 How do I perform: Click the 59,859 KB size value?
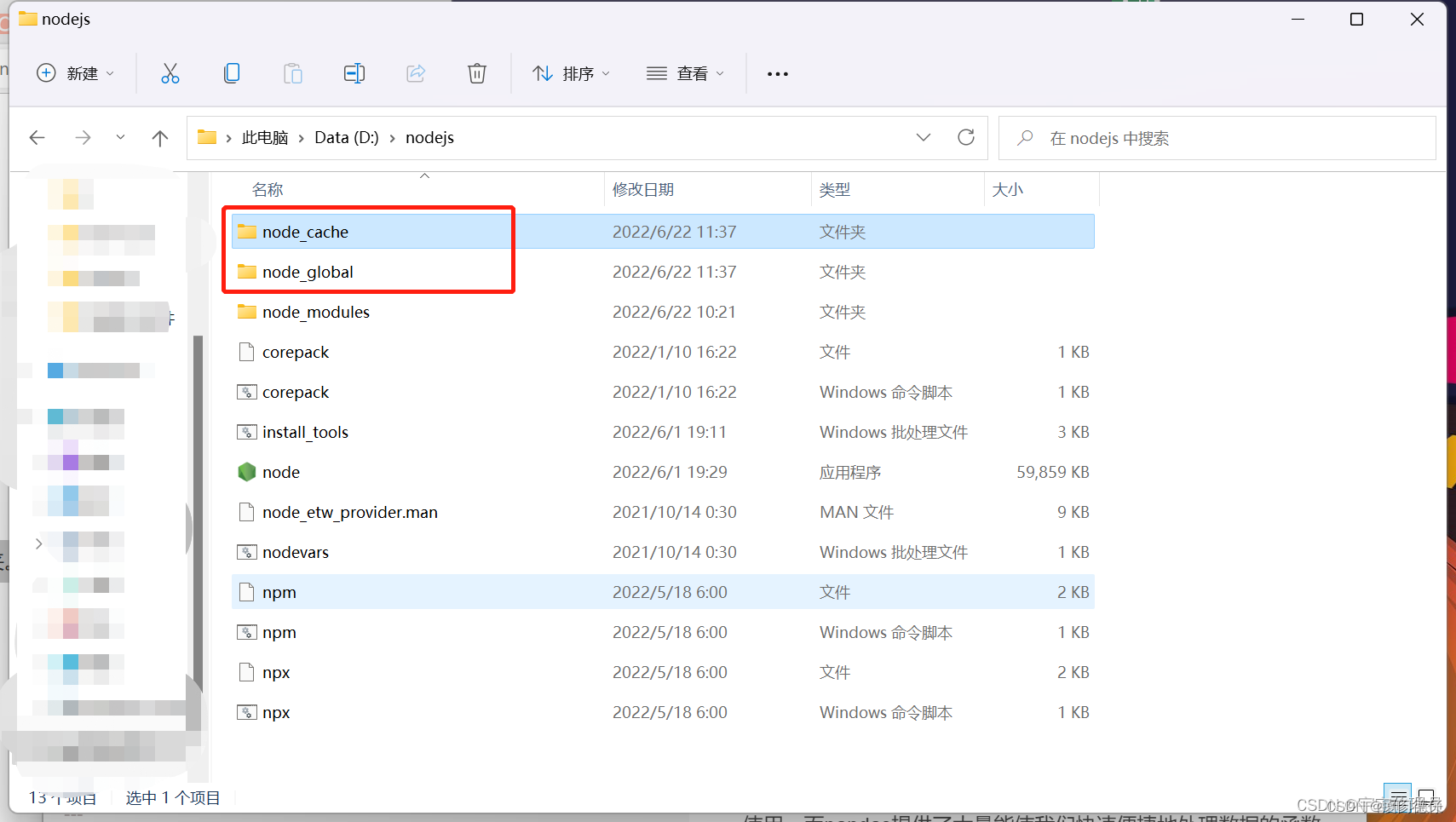tap(1052, 472)
